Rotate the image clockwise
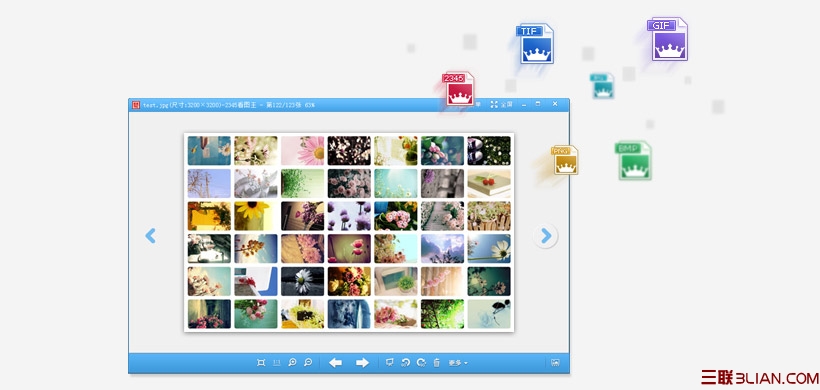Image resolution: width=820 pixels, height=390 pixels. point(421,363)
